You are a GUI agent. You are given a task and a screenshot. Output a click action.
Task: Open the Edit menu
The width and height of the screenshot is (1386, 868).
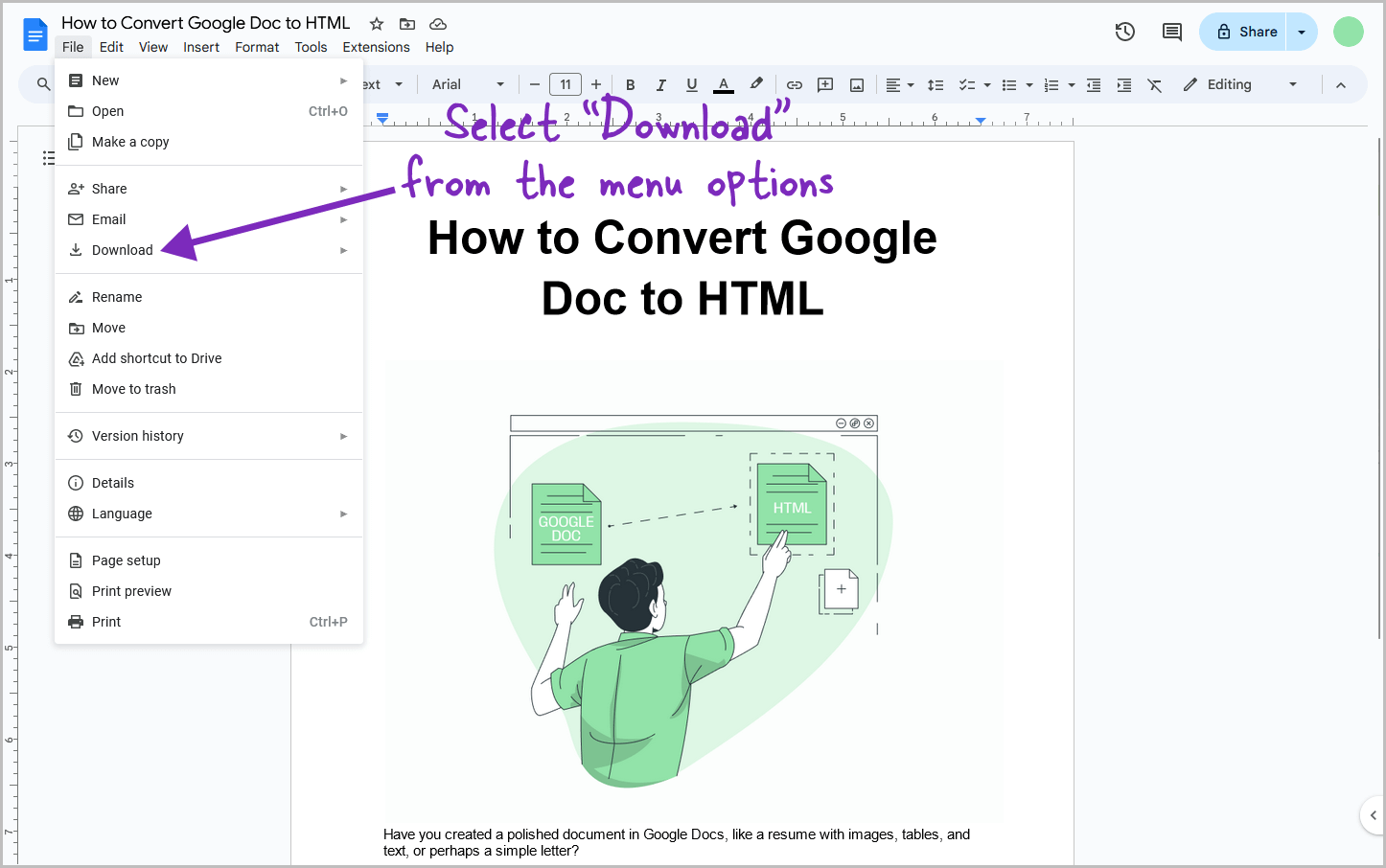tap(111, 47)
